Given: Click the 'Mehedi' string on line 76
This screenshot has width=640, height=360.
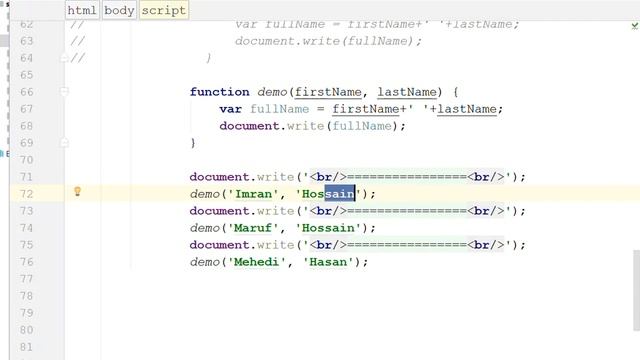Looking at the screenshot, I should 257,262.
